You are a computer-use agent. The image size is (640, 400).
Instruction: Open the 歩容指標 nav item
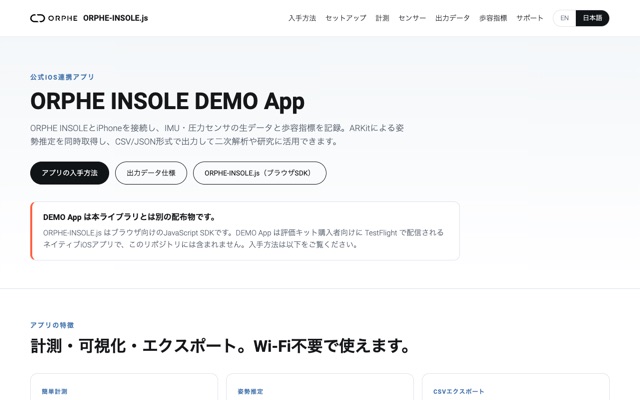tap(493, 18)
